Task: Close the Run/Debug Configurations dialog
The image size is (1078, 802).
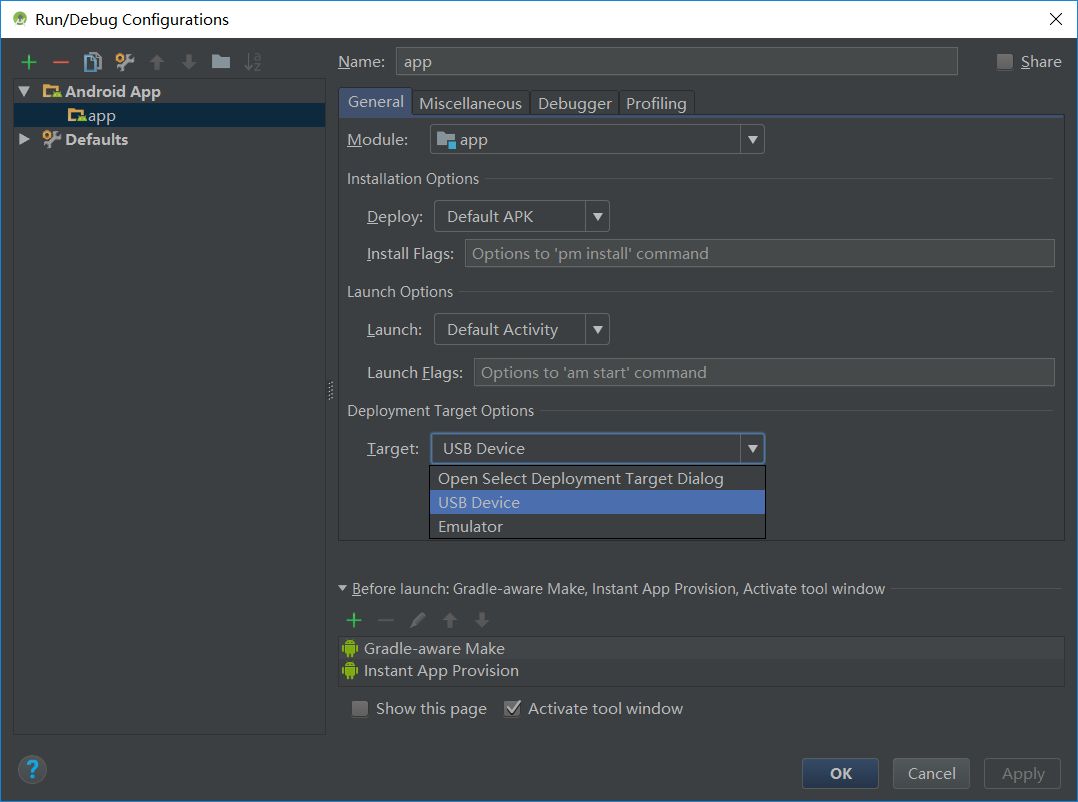Action: (1056, 19)
